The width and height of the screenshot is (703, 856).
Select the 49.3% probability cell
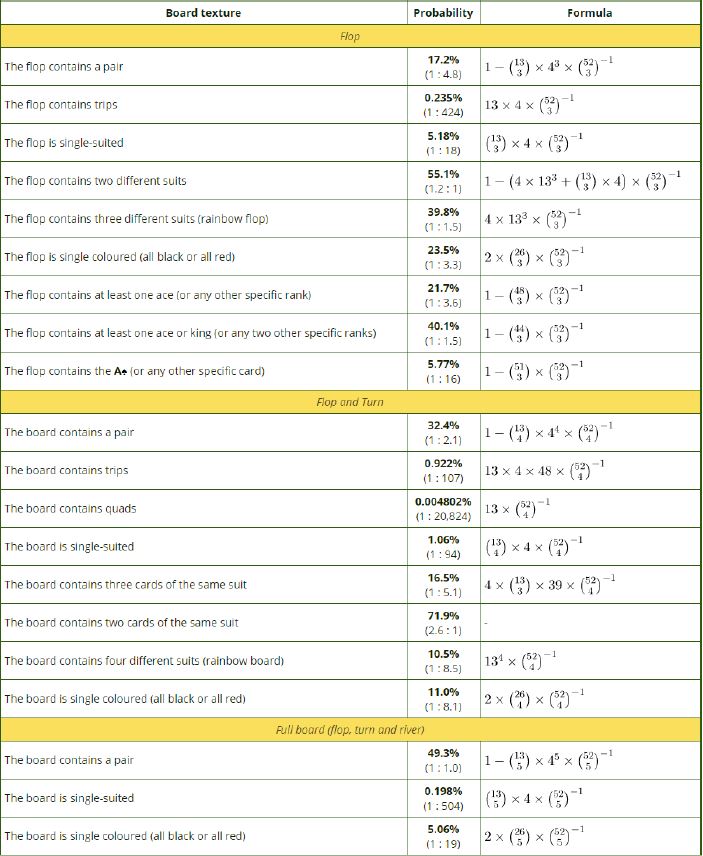tap(443, 760)
